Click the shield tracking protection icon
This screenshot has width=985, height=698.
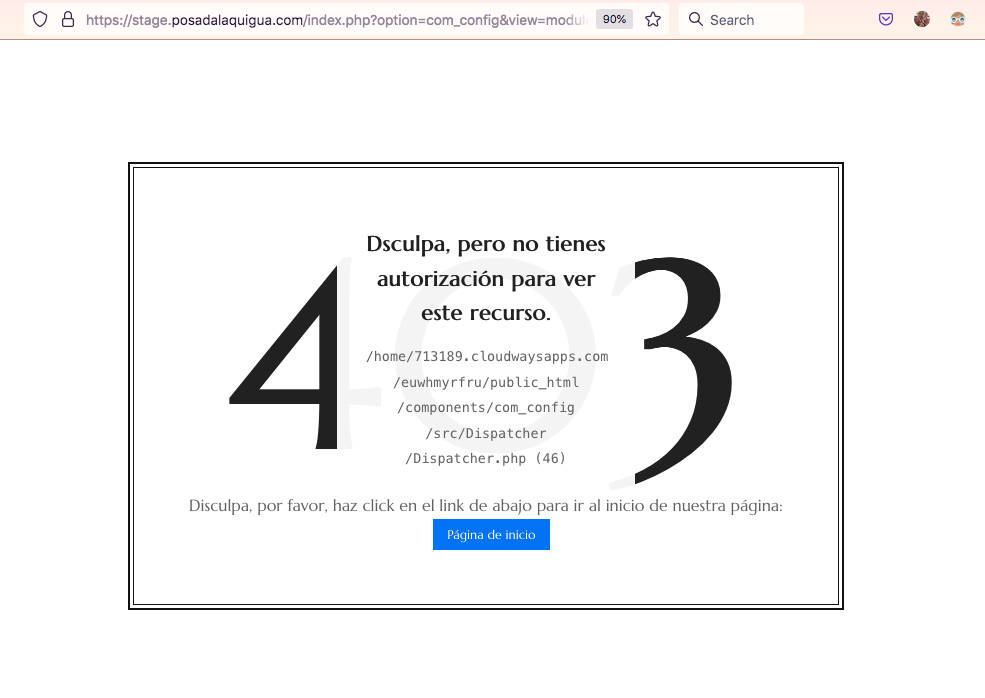[x=40, y=19]
